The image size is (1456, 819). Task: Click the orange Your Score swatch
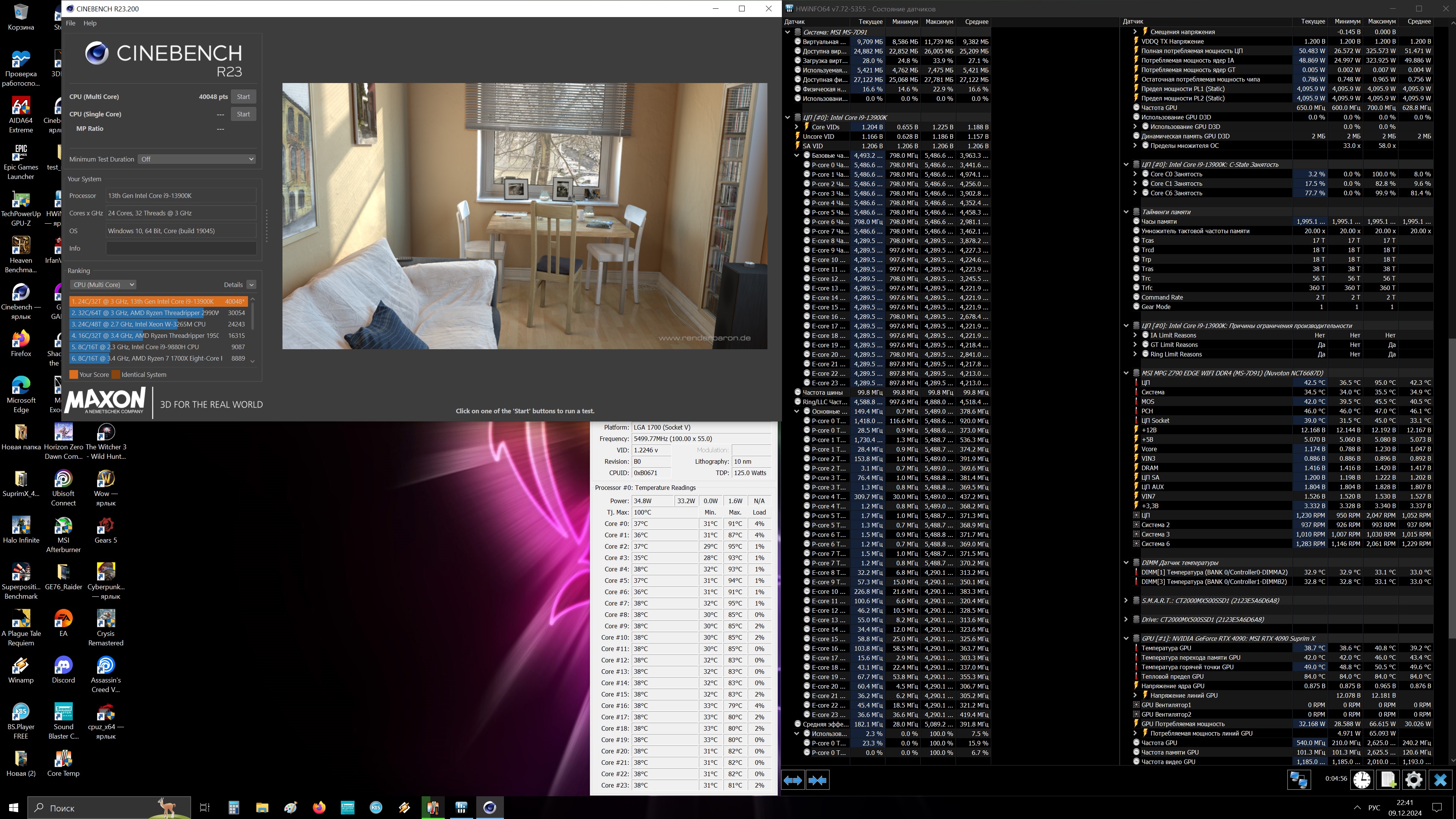point(74,375)
